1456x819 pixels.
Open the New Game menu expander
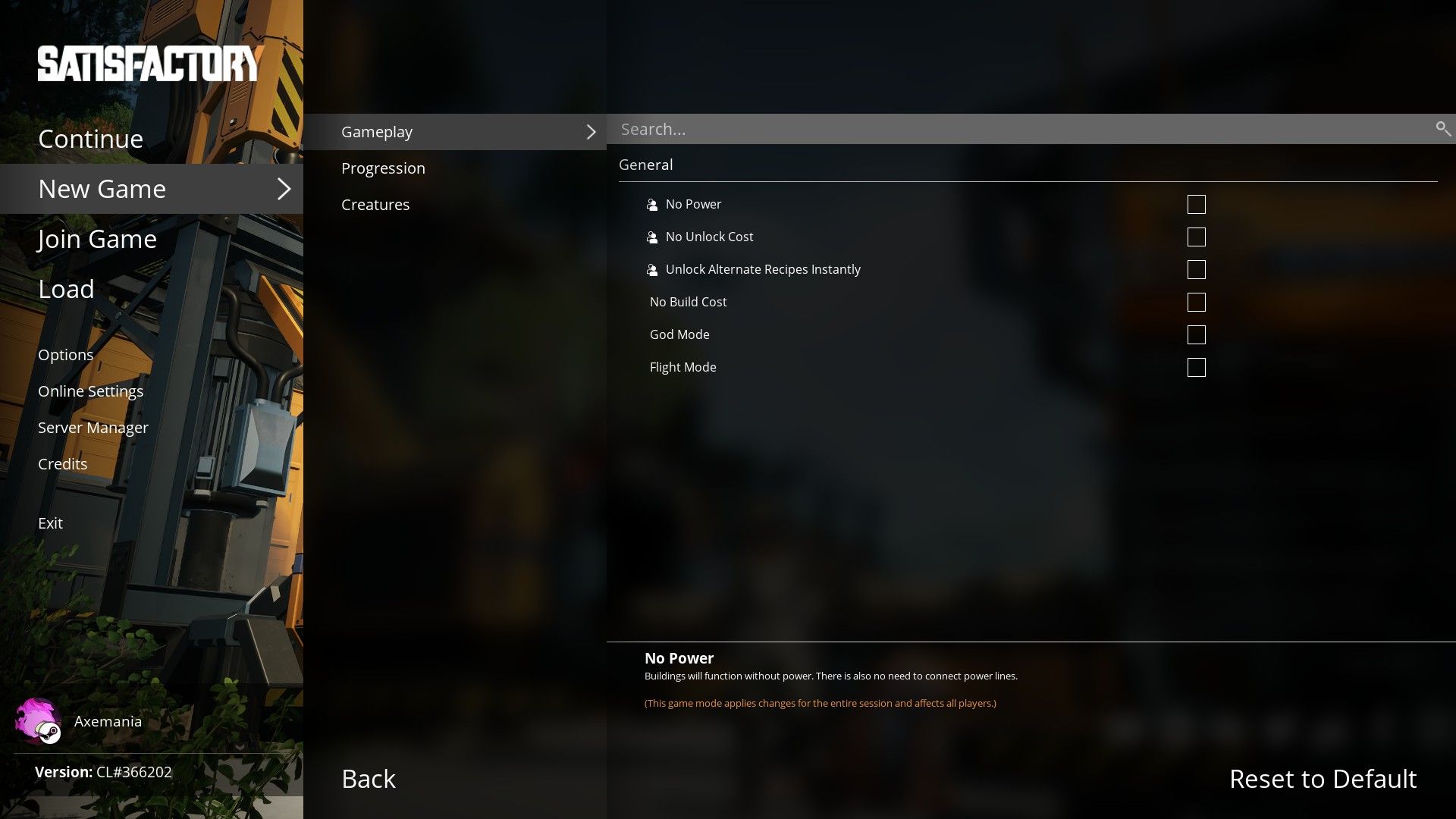click(283, 188)
